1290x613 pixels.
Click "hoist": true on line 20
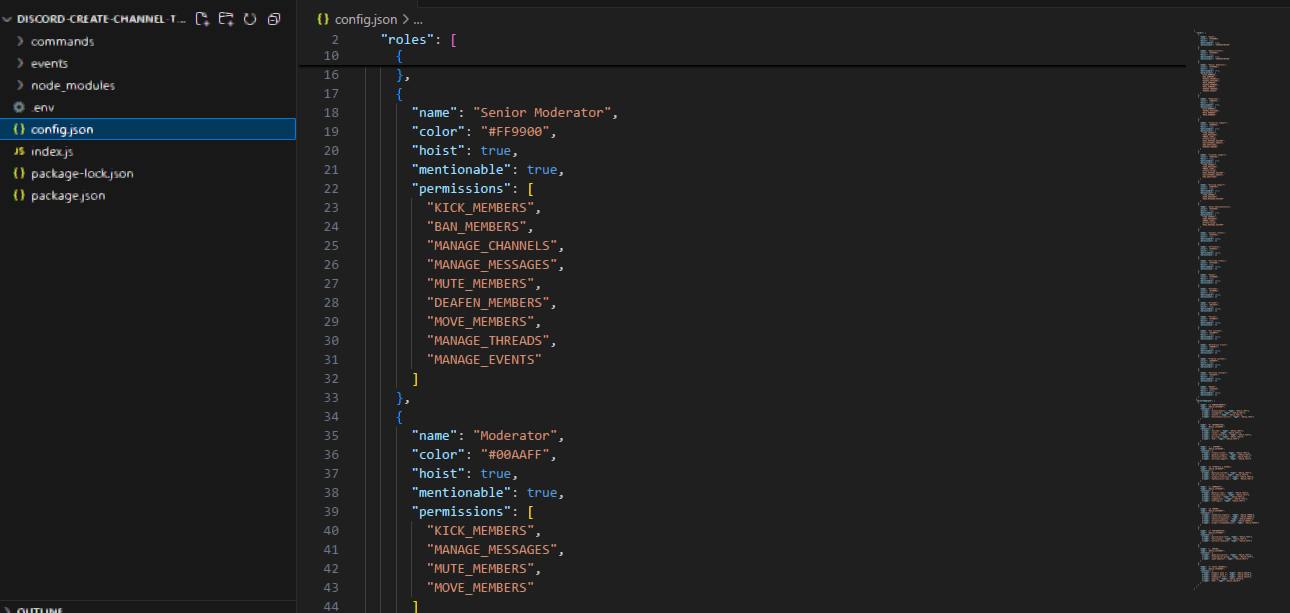tap(465, 150)
